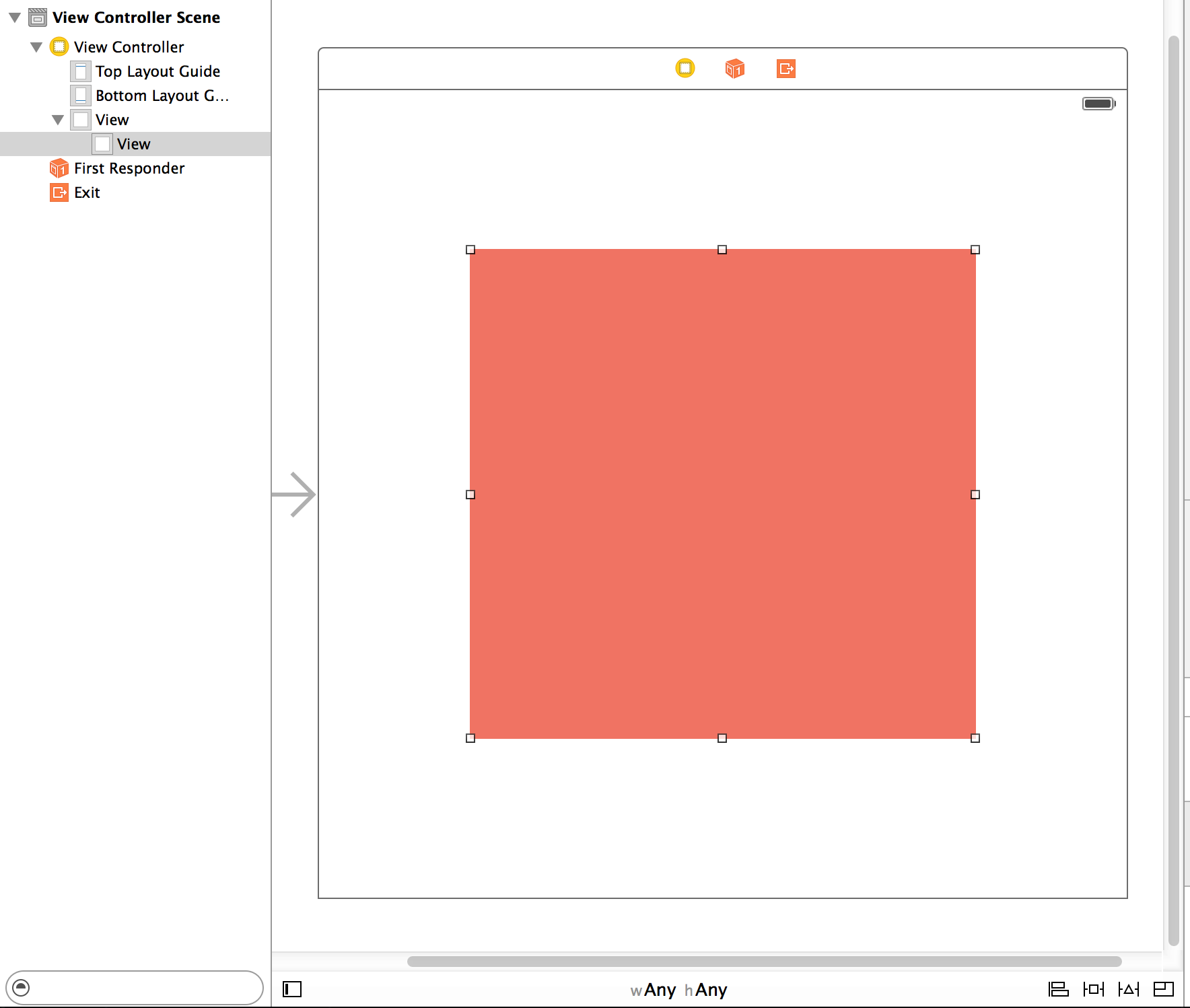
Task: Select View Controller icon in scene dock
Action: [685, 69]
